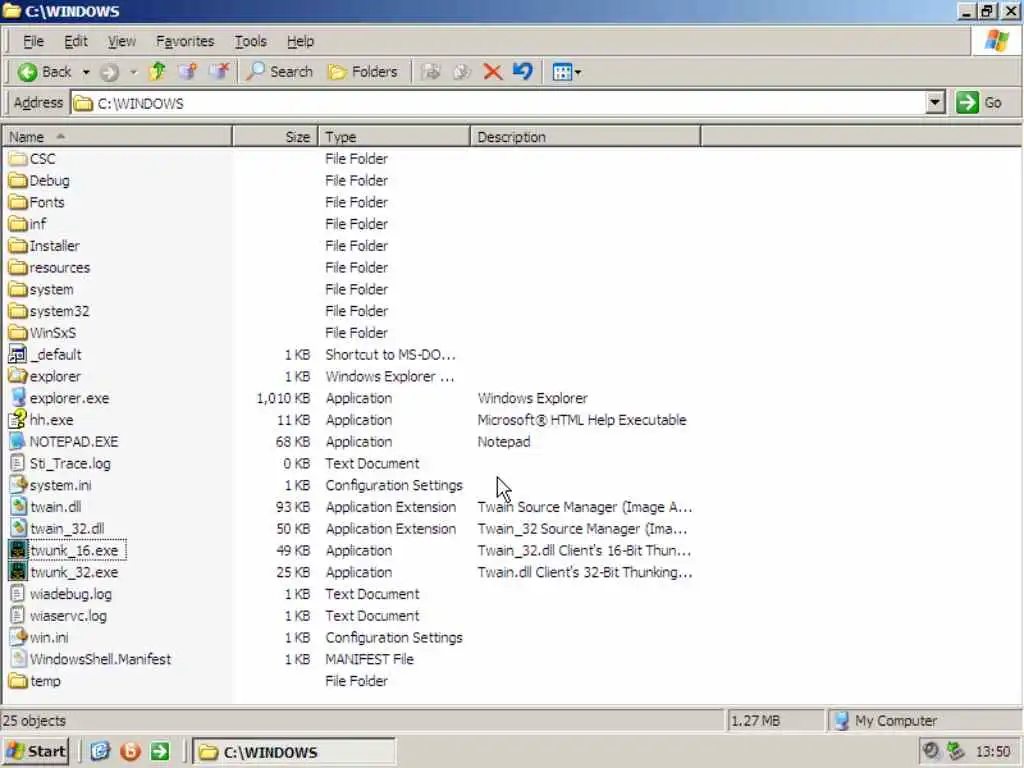
Task: Select the resources folder icon
Action: [18, 268]
